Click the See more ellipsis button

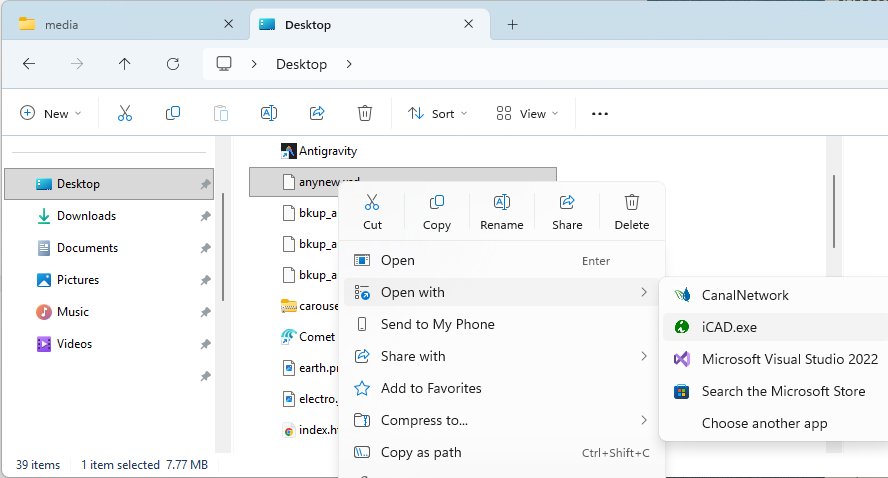pyautogui.click(x=600, y=113)
